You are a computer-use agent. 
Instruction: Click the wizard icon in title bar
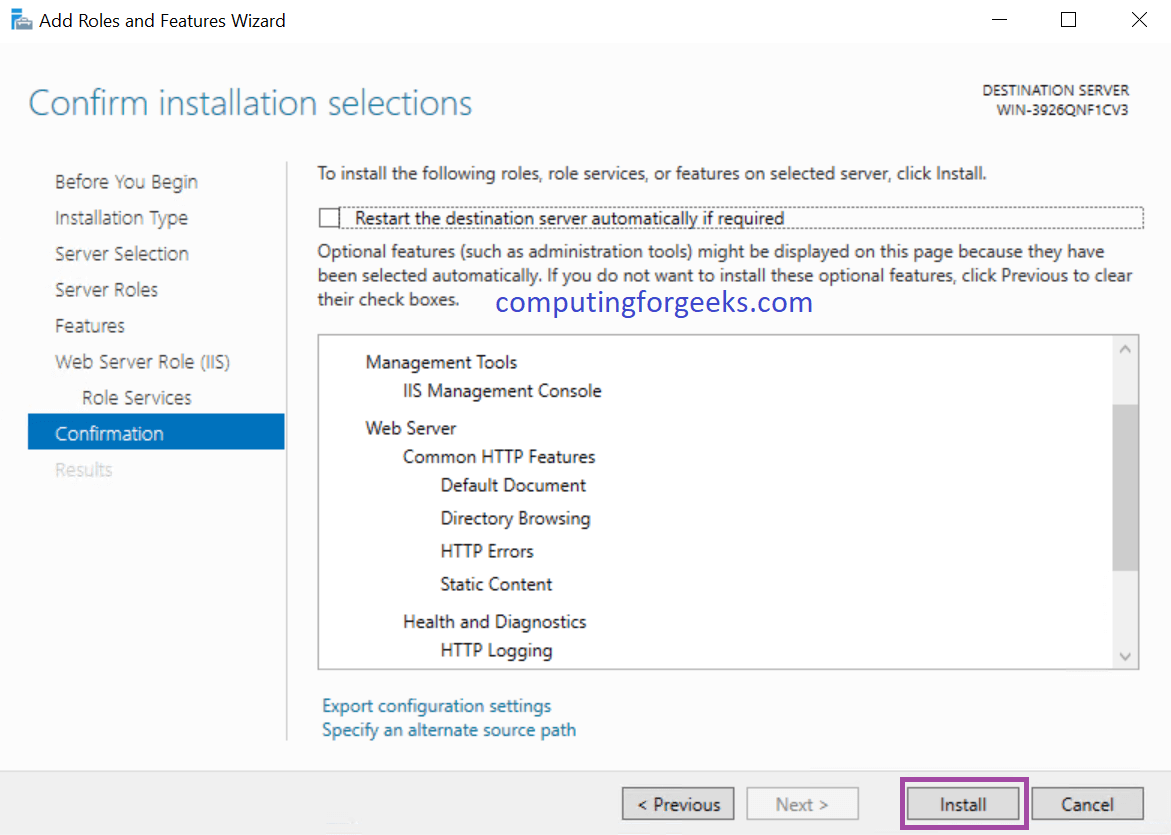click(x=20, y=20)
